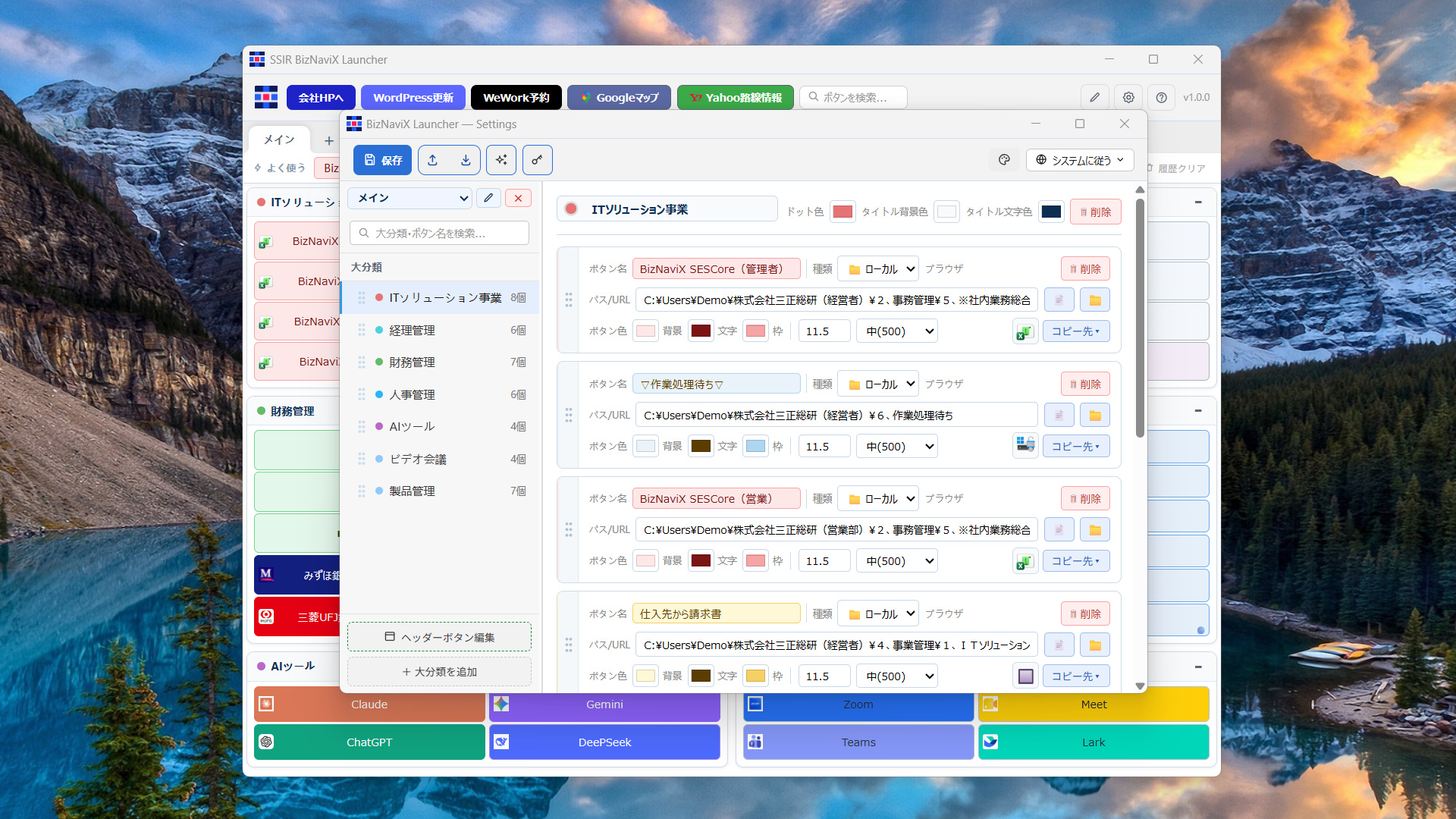The image size is (1456, 819).
Task: Open the 種類 ローカル dropdown for 仕入先から請求書
Action: coord(878,614)
